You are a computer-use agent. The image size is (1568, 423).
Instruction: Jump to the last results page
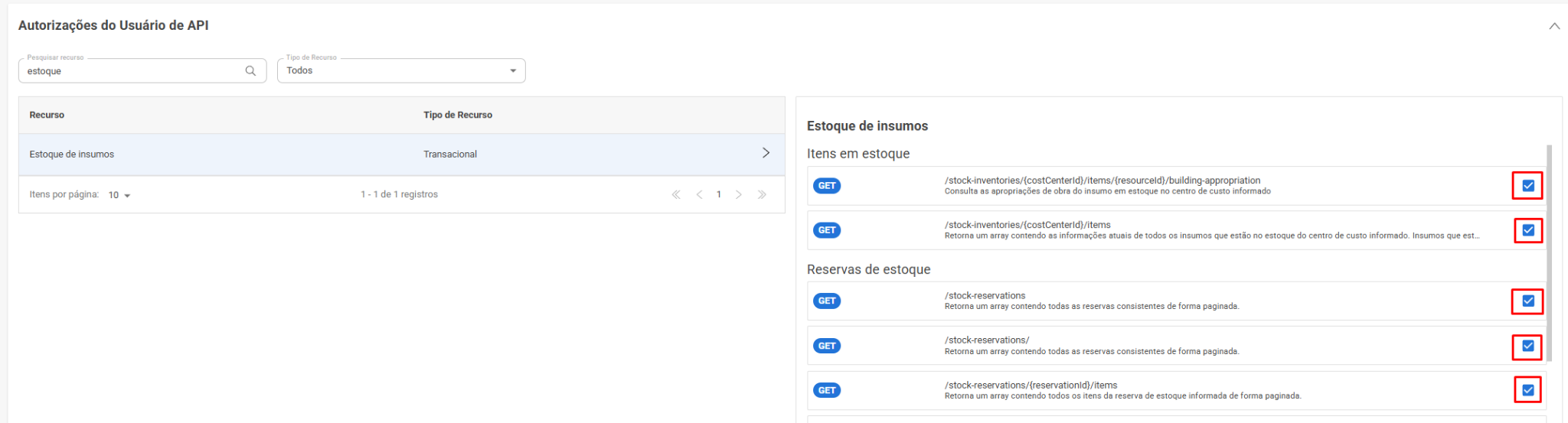pos(762,194)
